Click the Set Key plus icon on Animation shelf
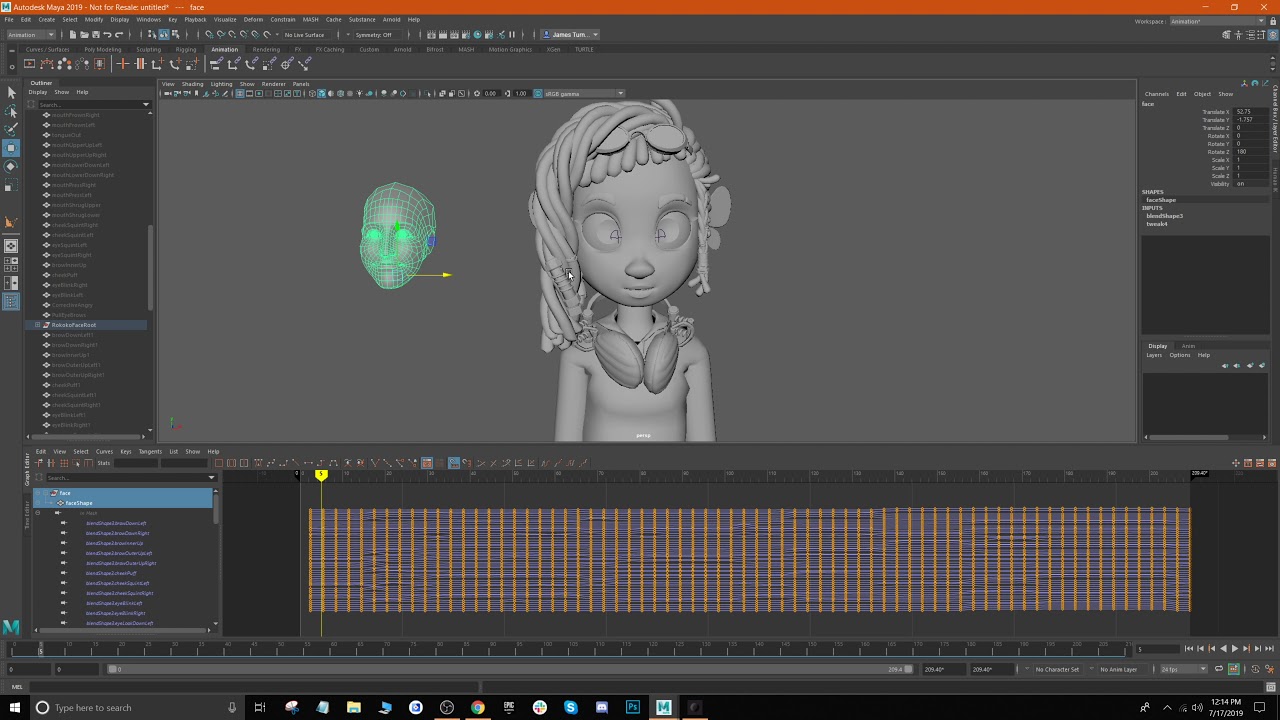Viewport: 1280px width, 720px height. [122, 64]
